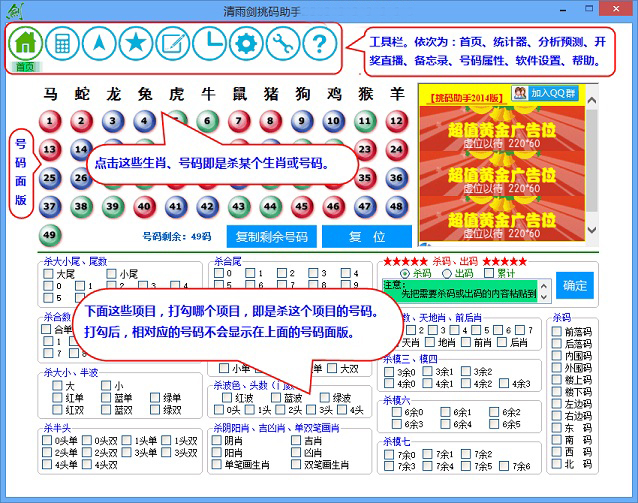Click the number 49 ball
Viewport: 638px width, 503px height.
(50, 236)
